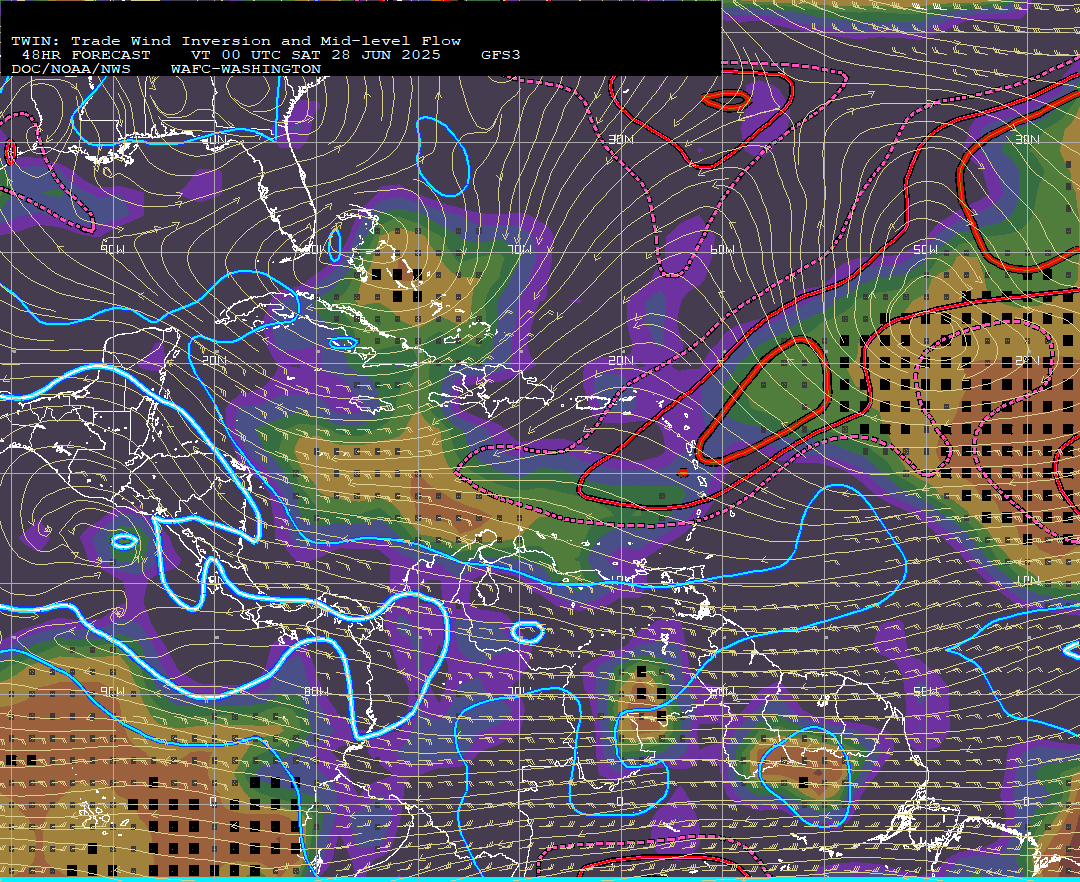This screenshot has height=882, width=1080.
Task: Click the title "TWIN: Trade Wind Inversion and Mid-level Flow"
Action: coord(236,41)
